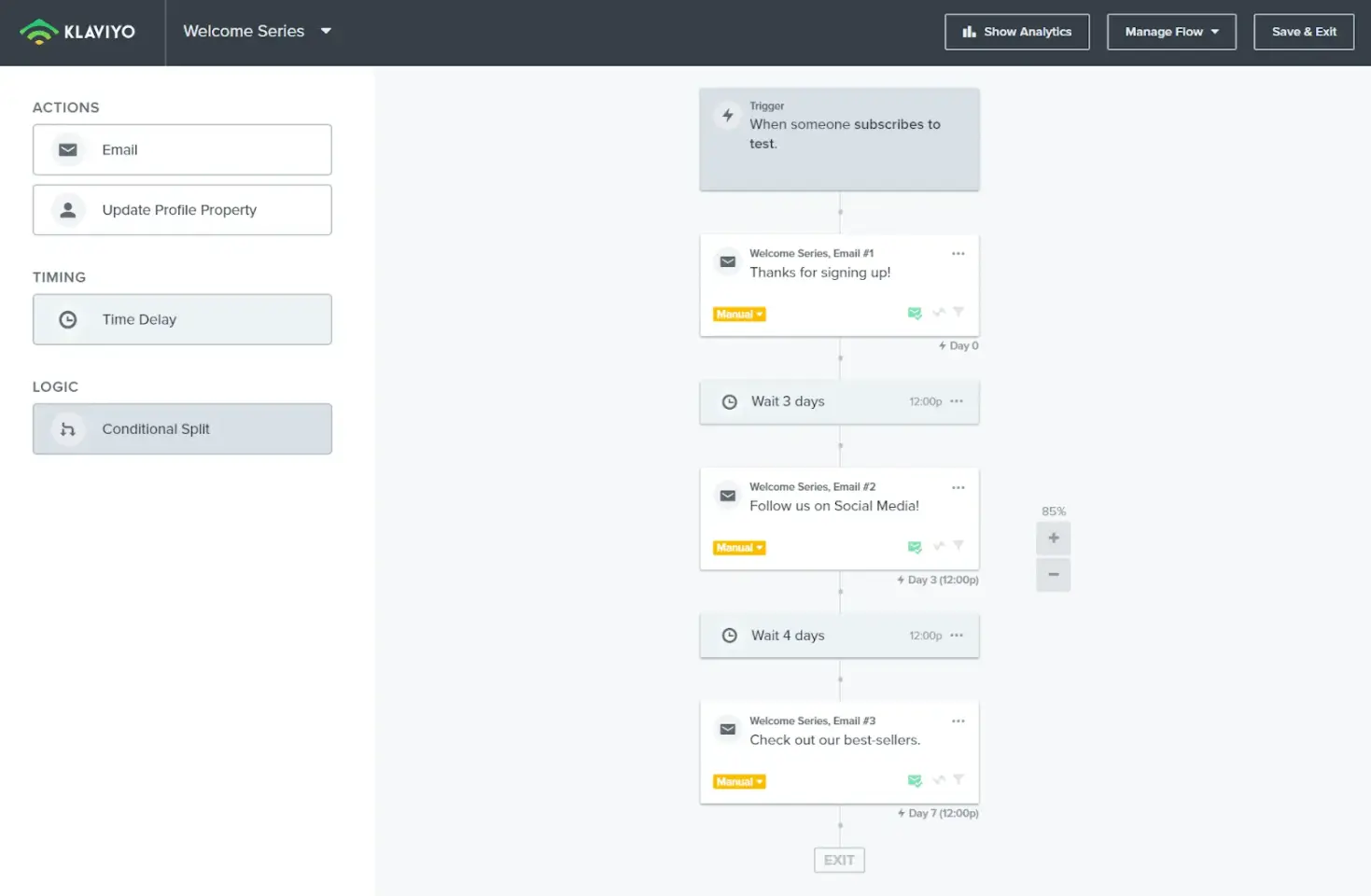The width and height of the screenshot is (1371, 896).
Task: Select the Email action icon in the sidebar
Action: pos(66,149)
